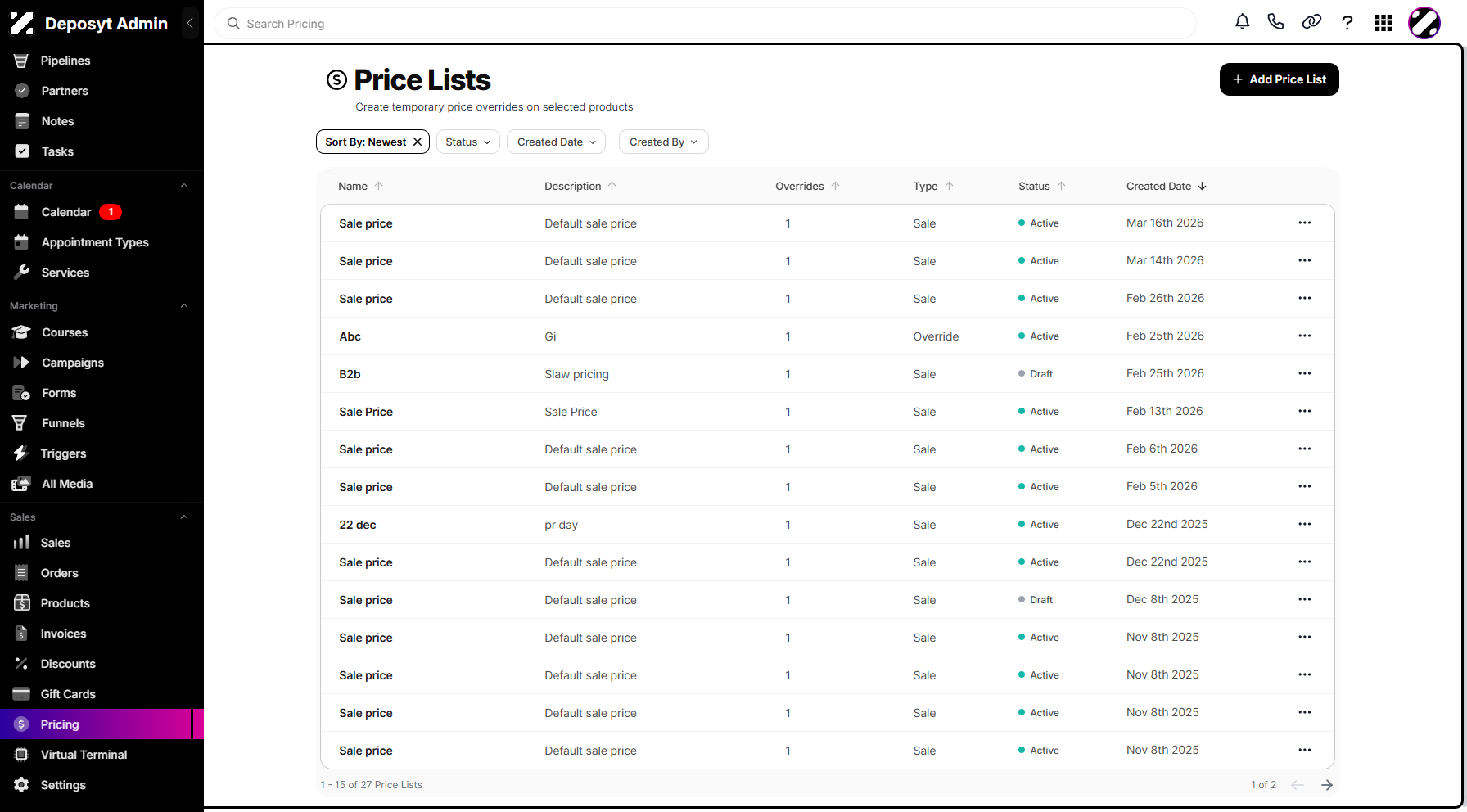Sort by the Overrides column header
This screenshot has width=1467, height=812.
(x=808, y=186)
